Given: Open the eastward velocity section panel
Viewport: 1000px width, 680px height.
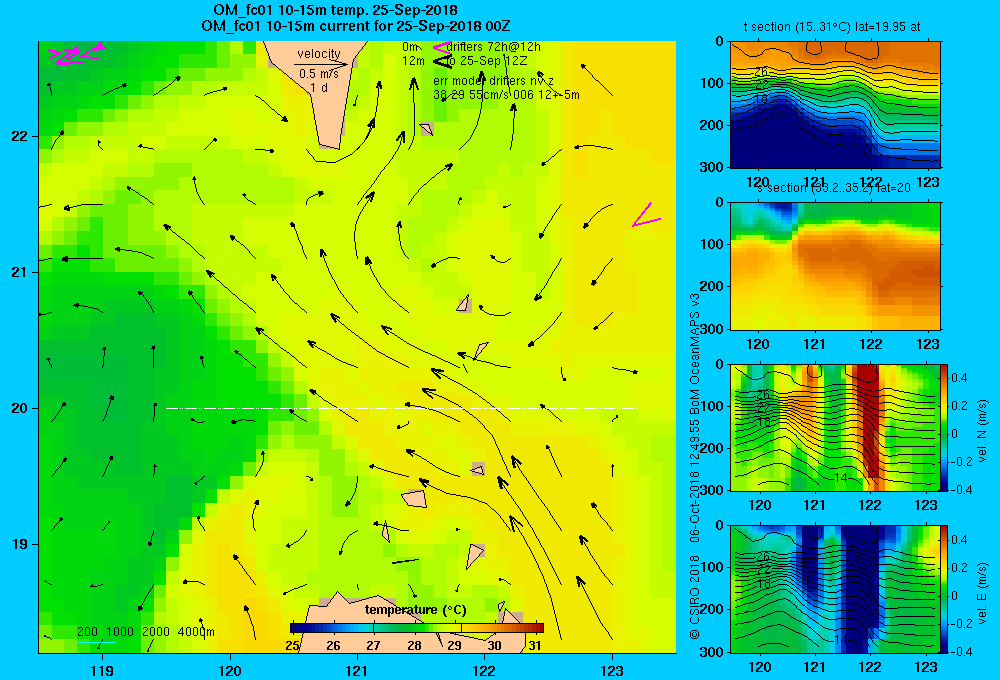Looking at the screenshot, I should [x=835, y=589].
